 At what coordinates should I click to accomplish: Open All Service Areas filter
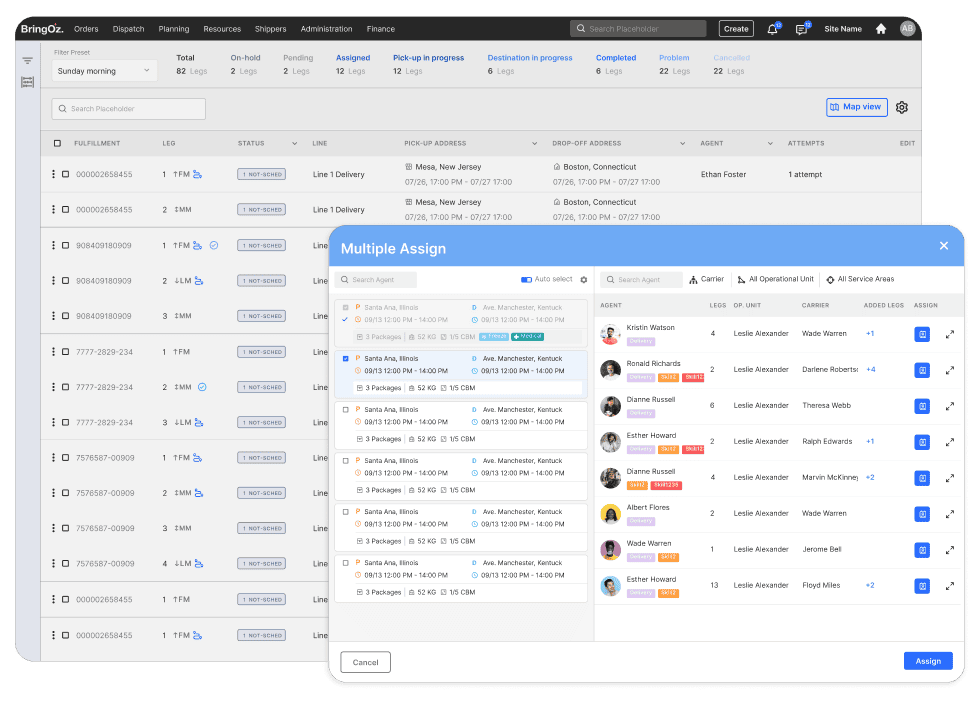pyautogui.click(x=860, y=279)
